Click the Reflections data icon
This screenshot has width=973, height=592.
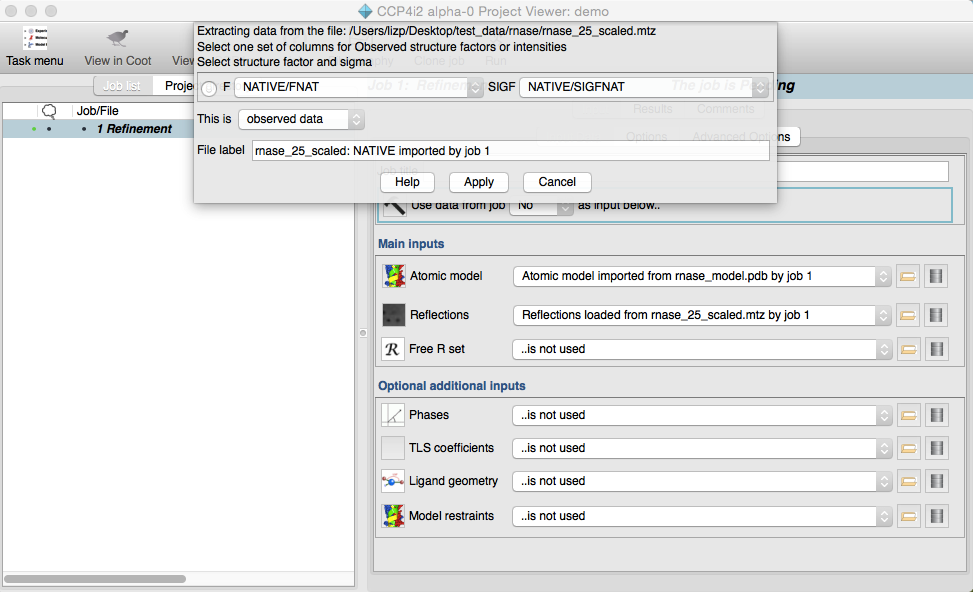pos(393,315)
